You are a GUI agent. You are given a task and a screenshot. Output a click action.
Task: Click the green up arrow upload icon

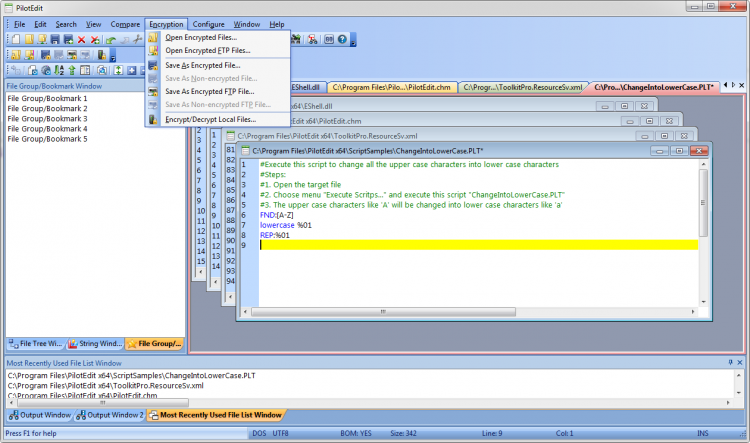coord(72,70)
